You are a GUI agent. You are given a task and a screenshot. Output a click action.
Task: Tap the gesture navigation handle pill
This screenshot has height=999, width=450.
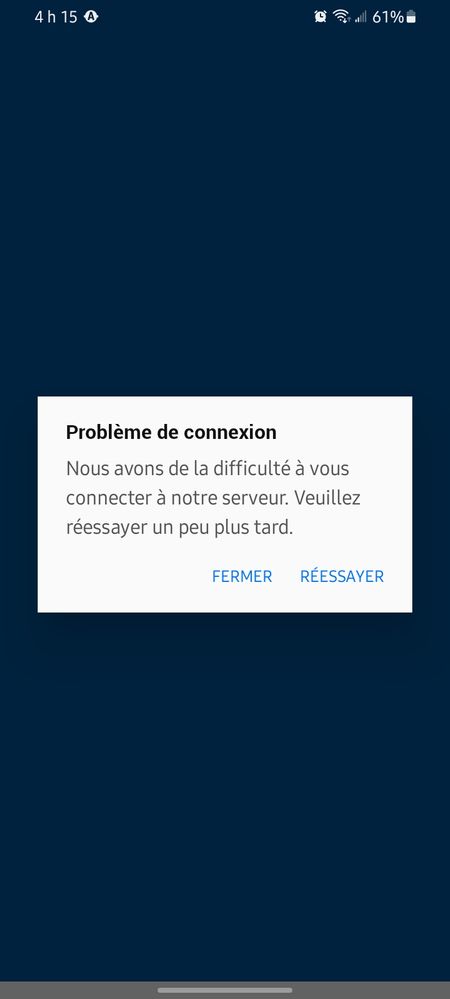tap(225, 990)
